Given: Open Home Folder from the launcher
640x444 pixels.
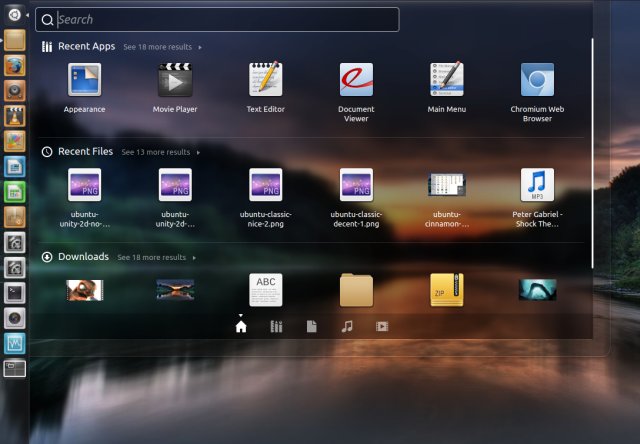Looking at the screenshot, I should (x=15, y=40).
